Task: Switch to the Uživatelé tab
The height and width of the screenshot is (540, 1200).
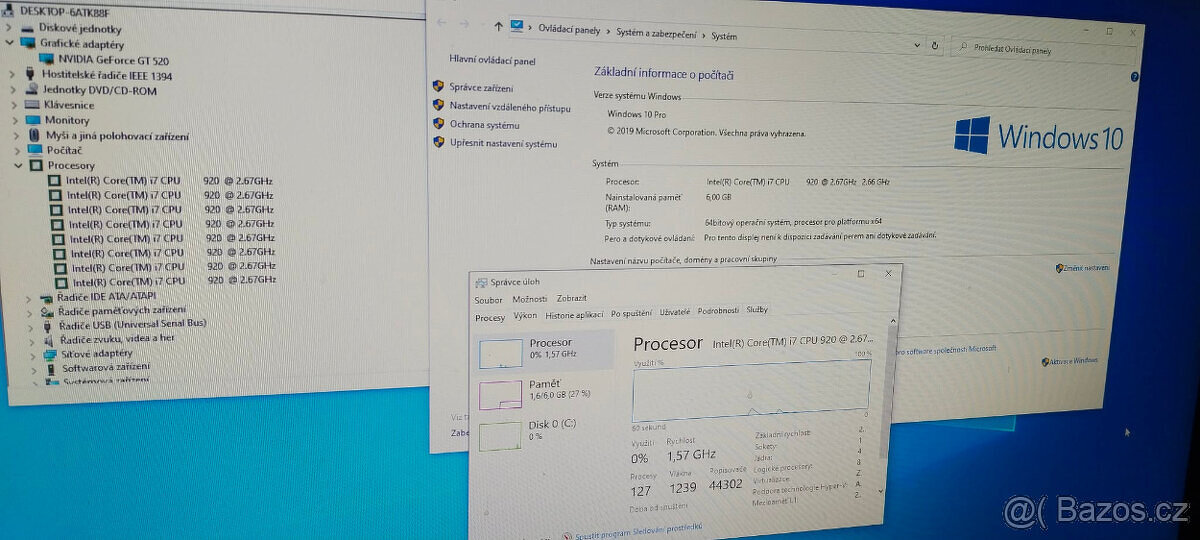Action: pos(675,312)
